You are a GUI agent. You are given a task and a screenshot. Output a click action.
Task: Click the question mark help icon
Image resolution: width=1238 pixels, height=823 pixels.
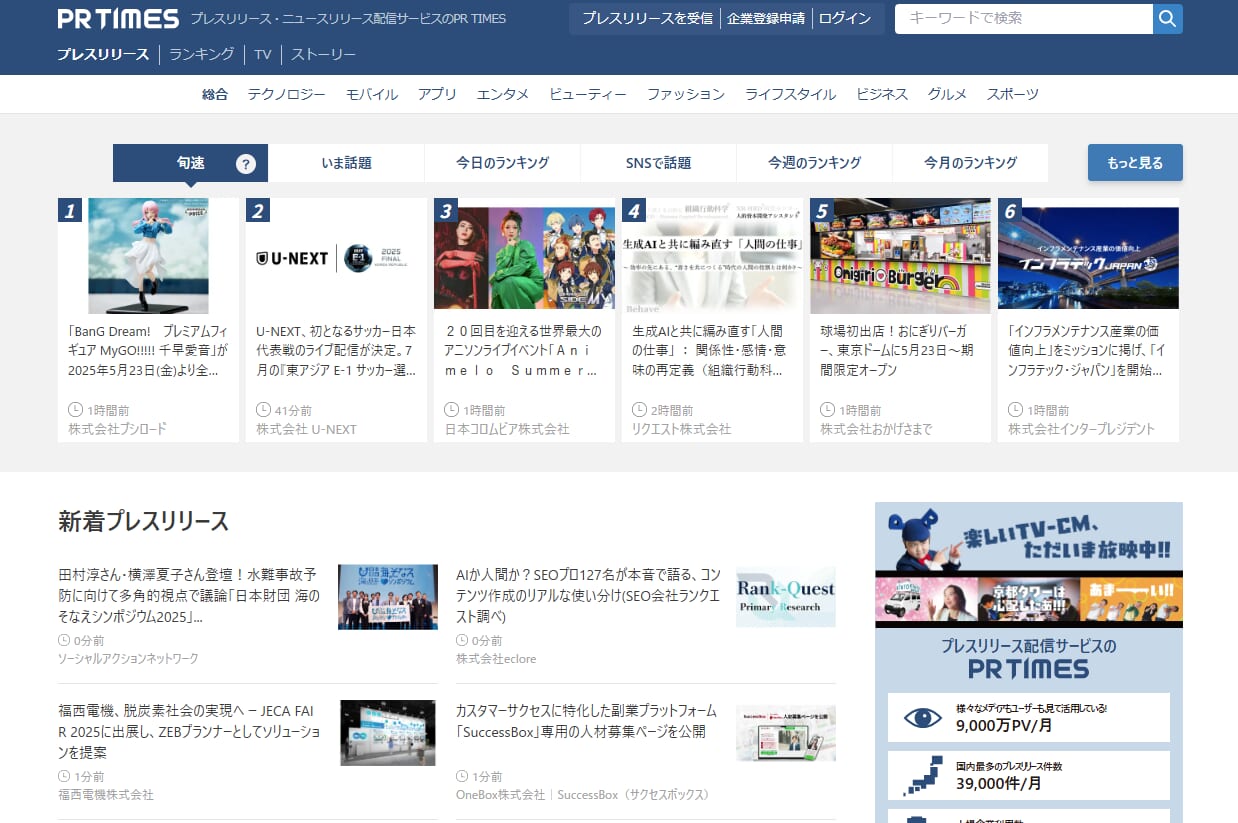[246, 164]
